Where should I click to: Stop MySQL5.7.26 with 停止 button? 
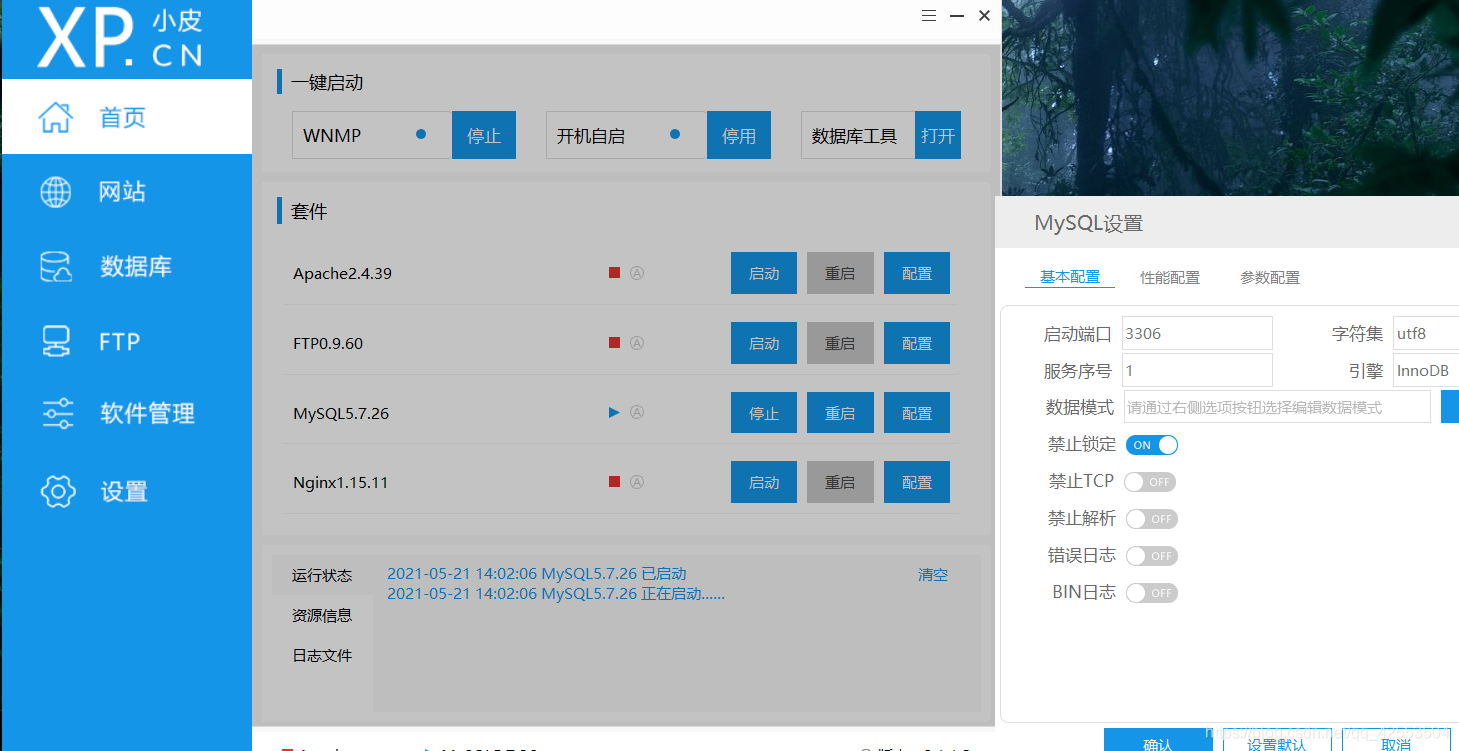(x=764, y=413)
